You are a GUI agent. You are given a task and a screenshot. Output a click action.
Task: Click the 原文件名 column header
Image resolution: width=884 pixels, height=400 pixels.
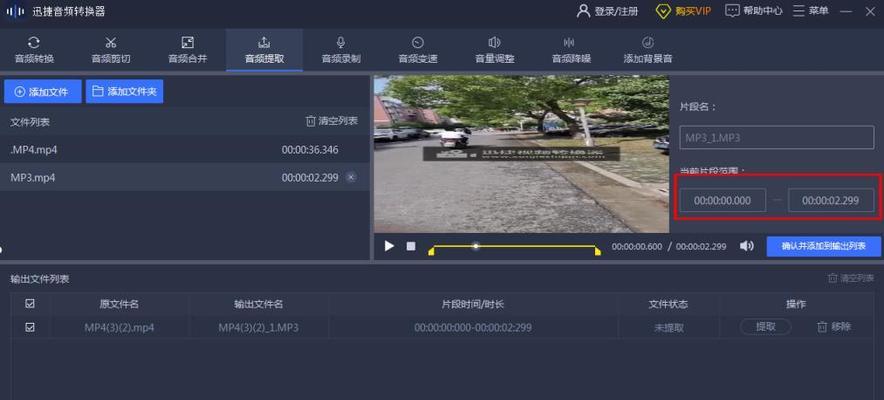119,304
